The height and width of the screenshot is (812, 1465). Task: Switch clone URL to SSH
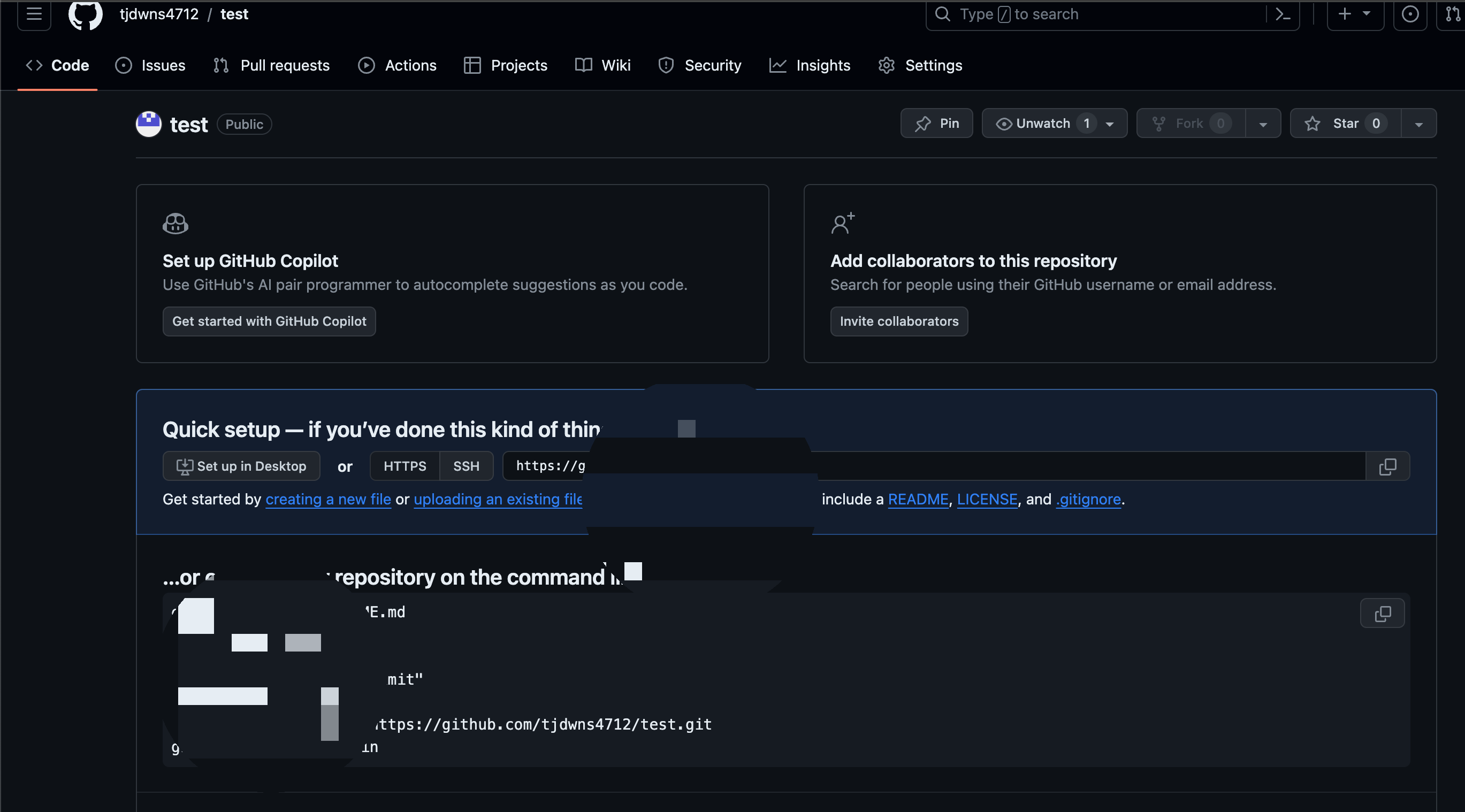pos(466,466)
